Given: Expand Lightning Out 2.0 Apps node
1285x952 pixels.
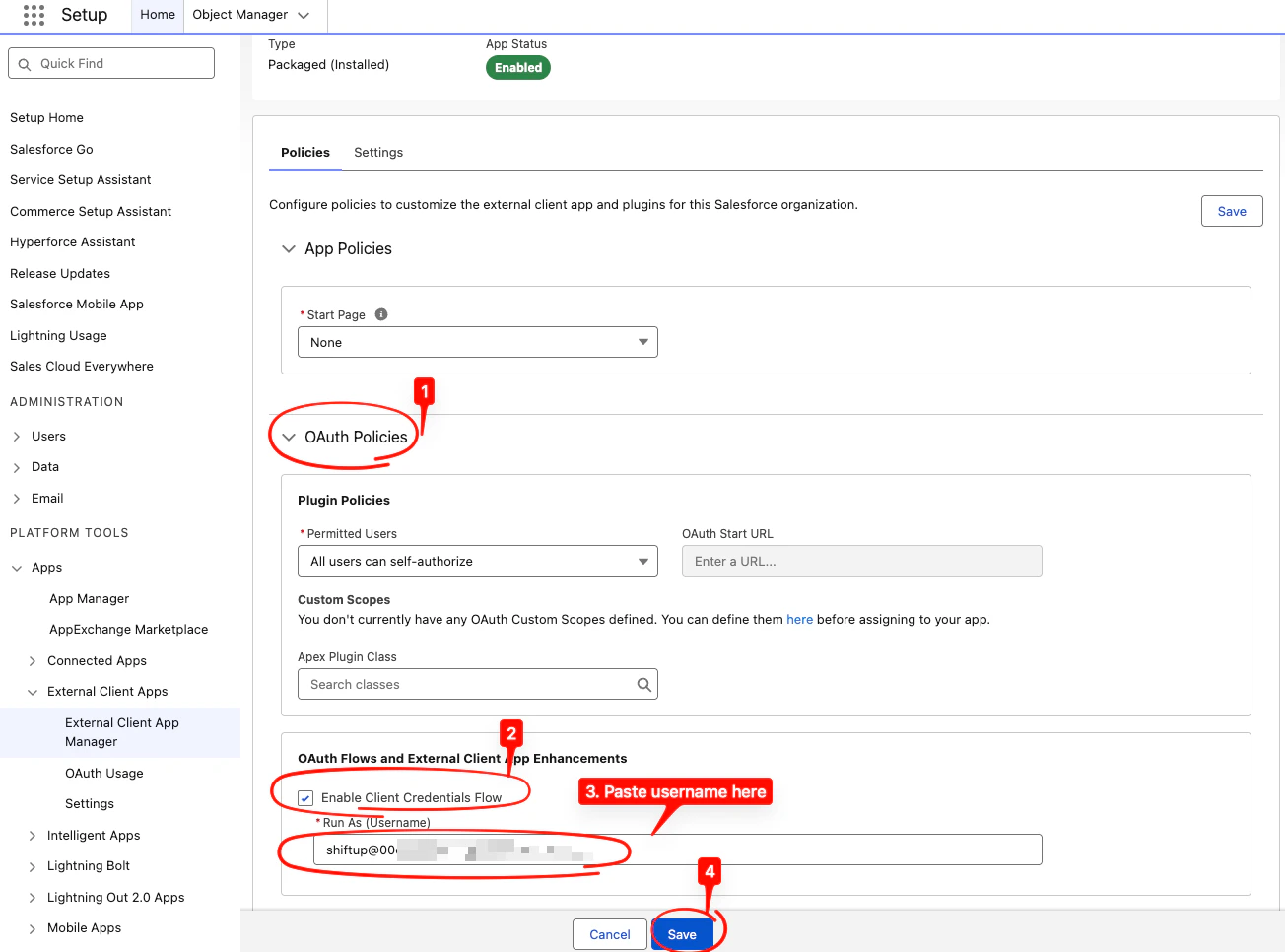Looking at the screenshot, I should tap(33, 898).
